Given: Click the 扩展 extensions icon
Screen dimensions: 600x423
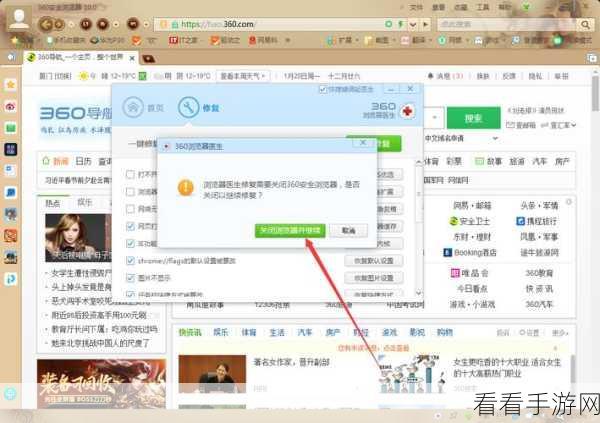Looking at the screenshot, I should 331,40.
